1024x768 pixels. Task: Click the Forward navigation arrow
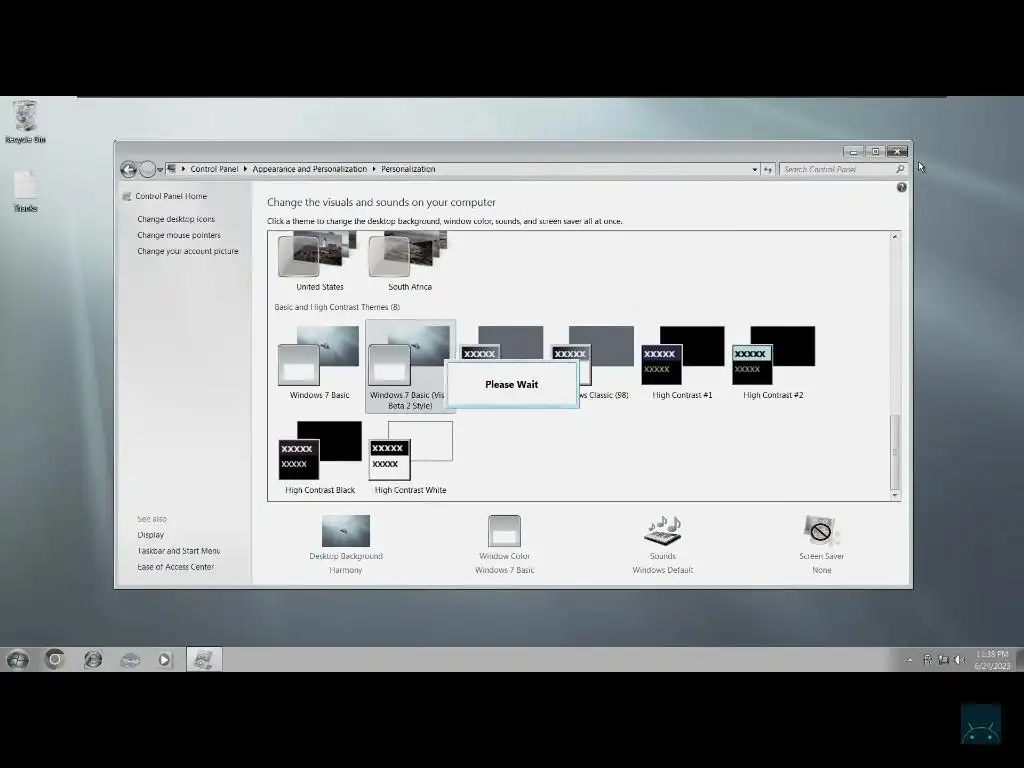148,170
